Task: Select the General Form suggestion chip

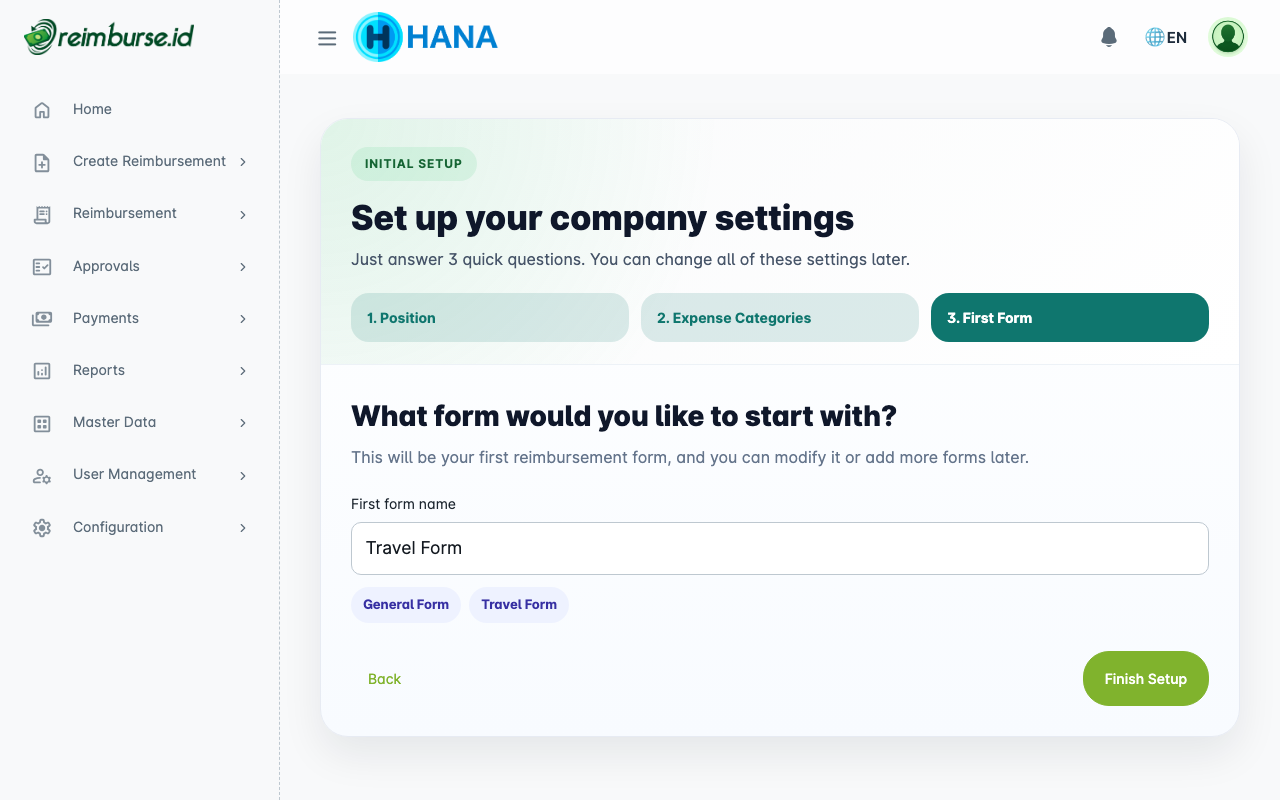Action: 405,604
